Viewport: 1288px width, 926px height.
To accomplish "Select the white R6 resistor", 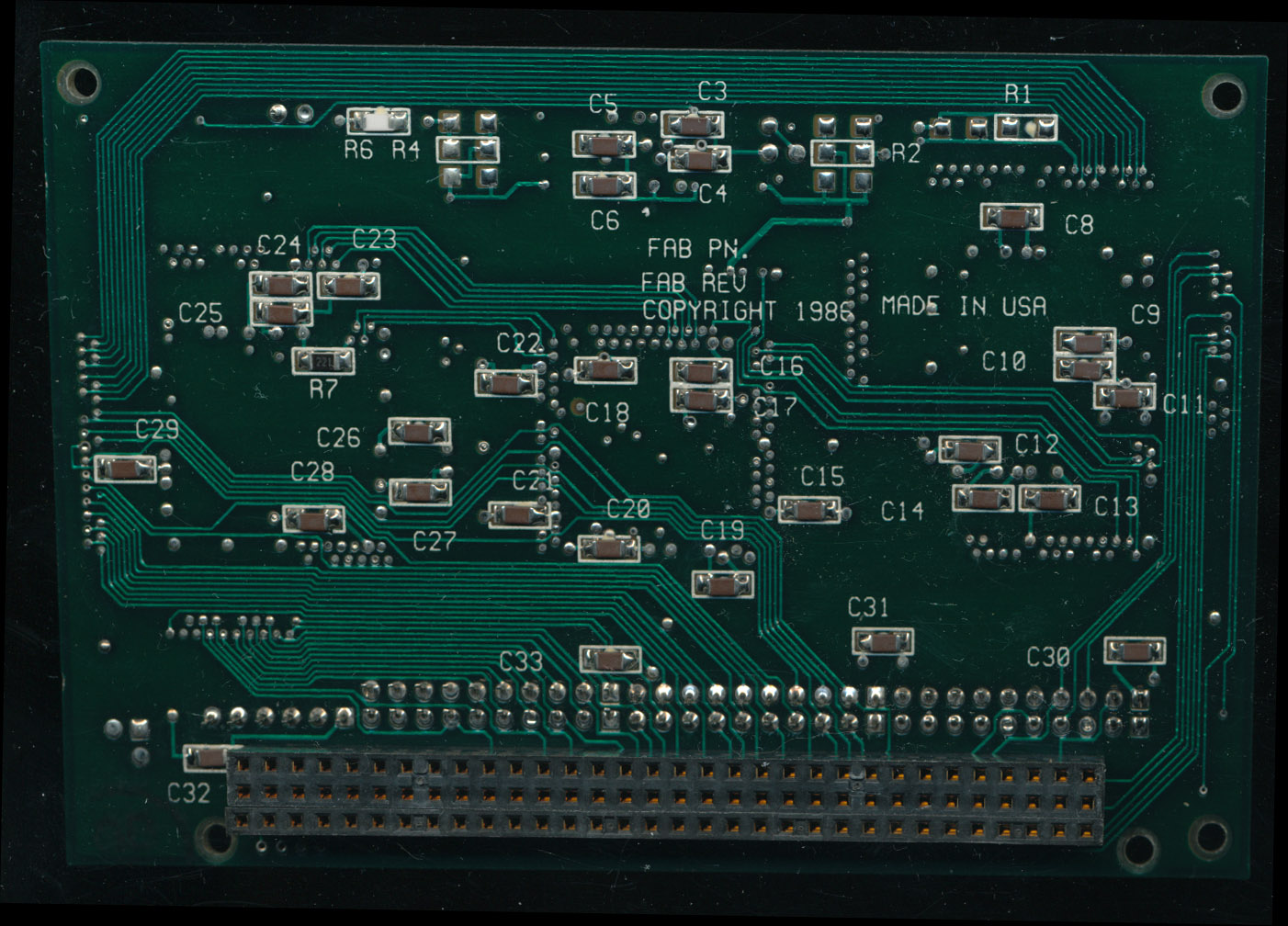I will [x=378, y=120].
